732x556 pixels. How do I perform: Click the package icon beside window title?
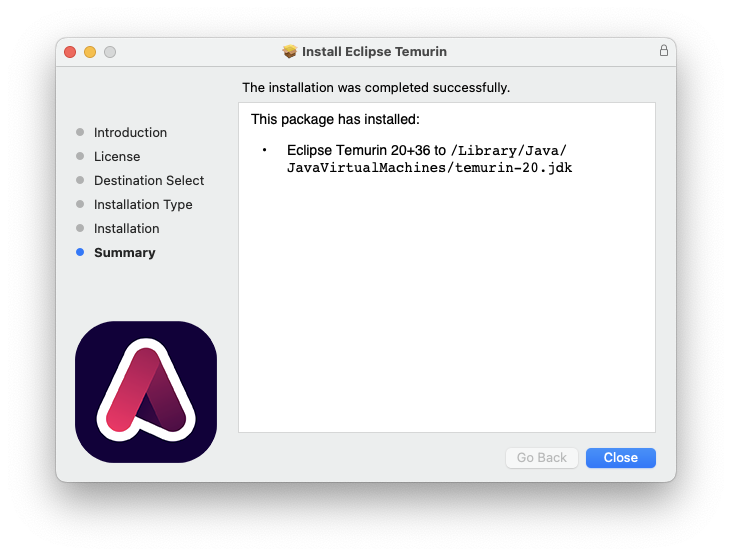(x=289, y=51)
